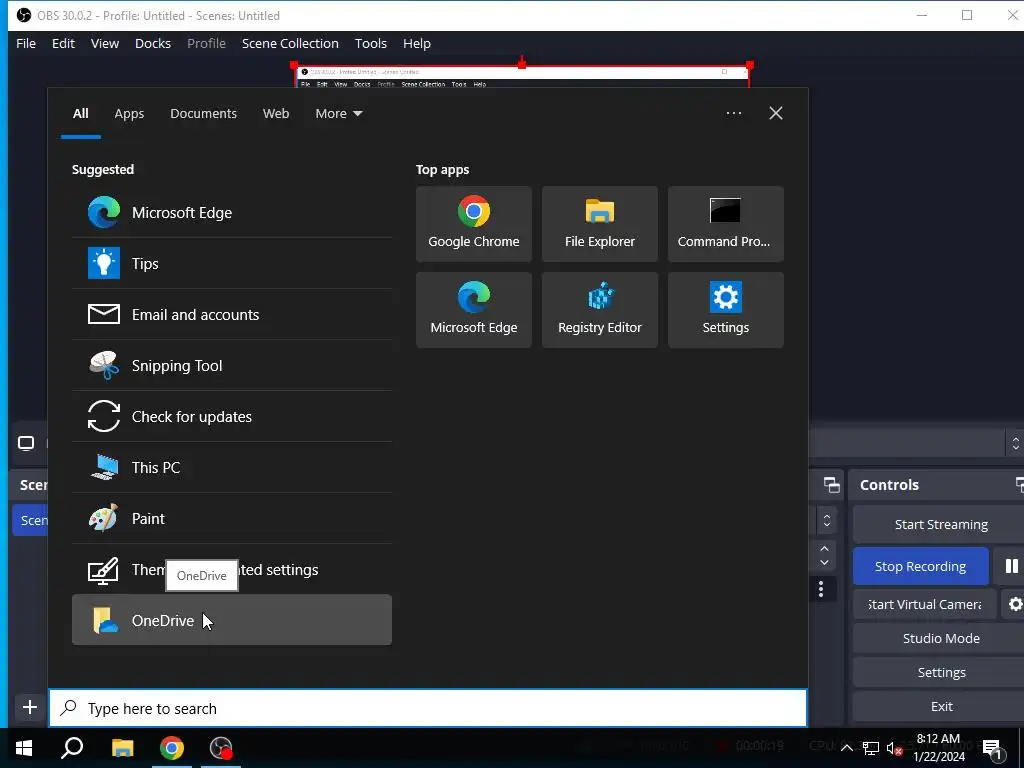Screen dimensions: 1024x768
Task: Switch to Chrome on the taskbar
Action: (x=172, y=748)
